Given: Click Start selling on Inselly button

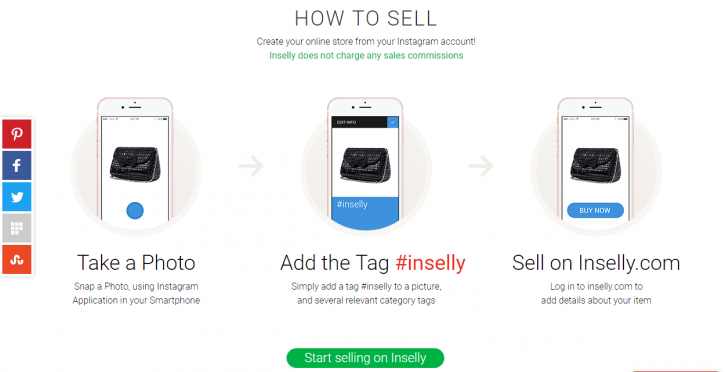Looking at the screenshot, I should [x=365, y=358].
